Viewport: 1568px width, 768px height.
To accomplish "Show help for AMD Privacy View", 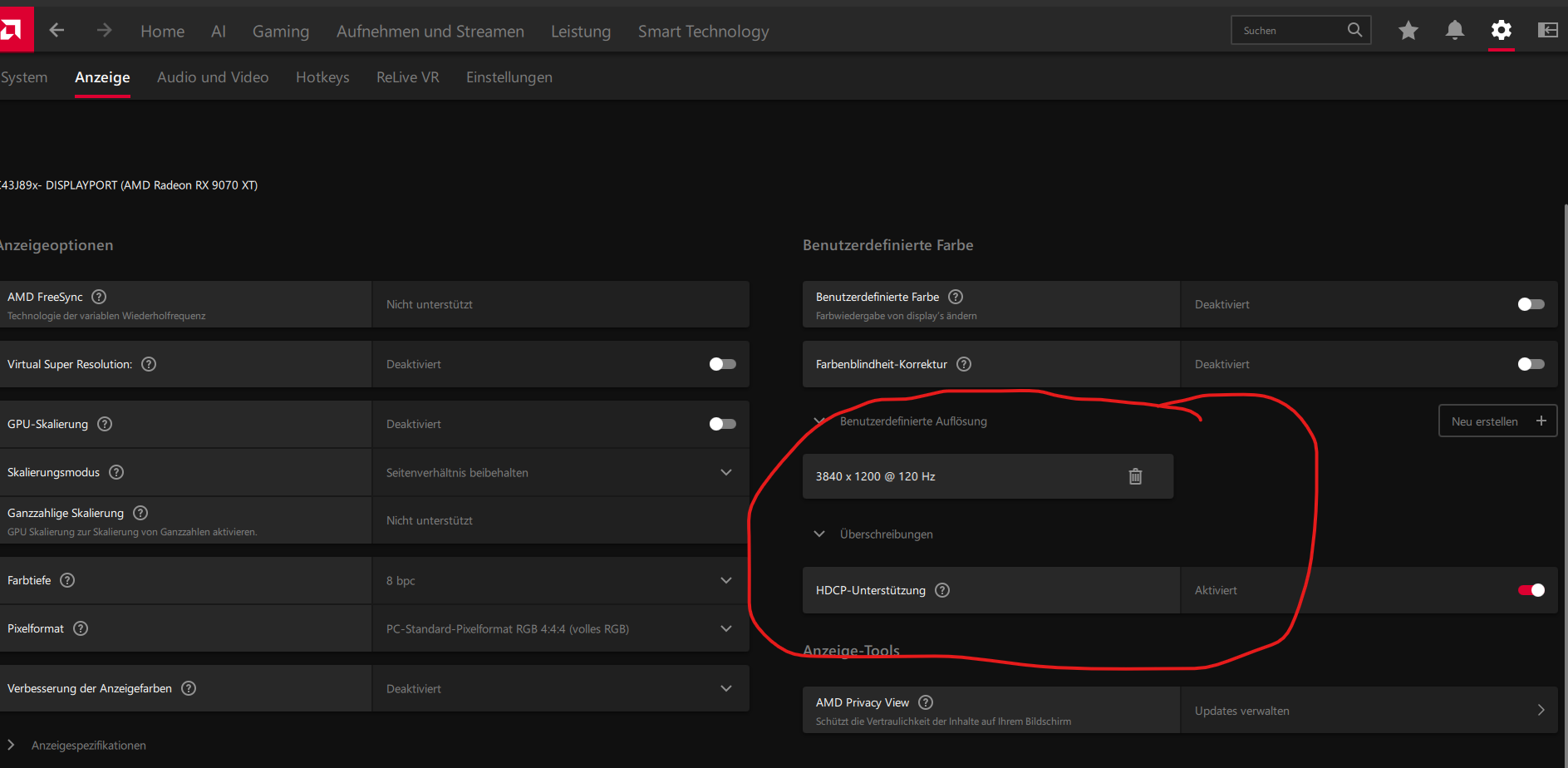I will [926, 702].
